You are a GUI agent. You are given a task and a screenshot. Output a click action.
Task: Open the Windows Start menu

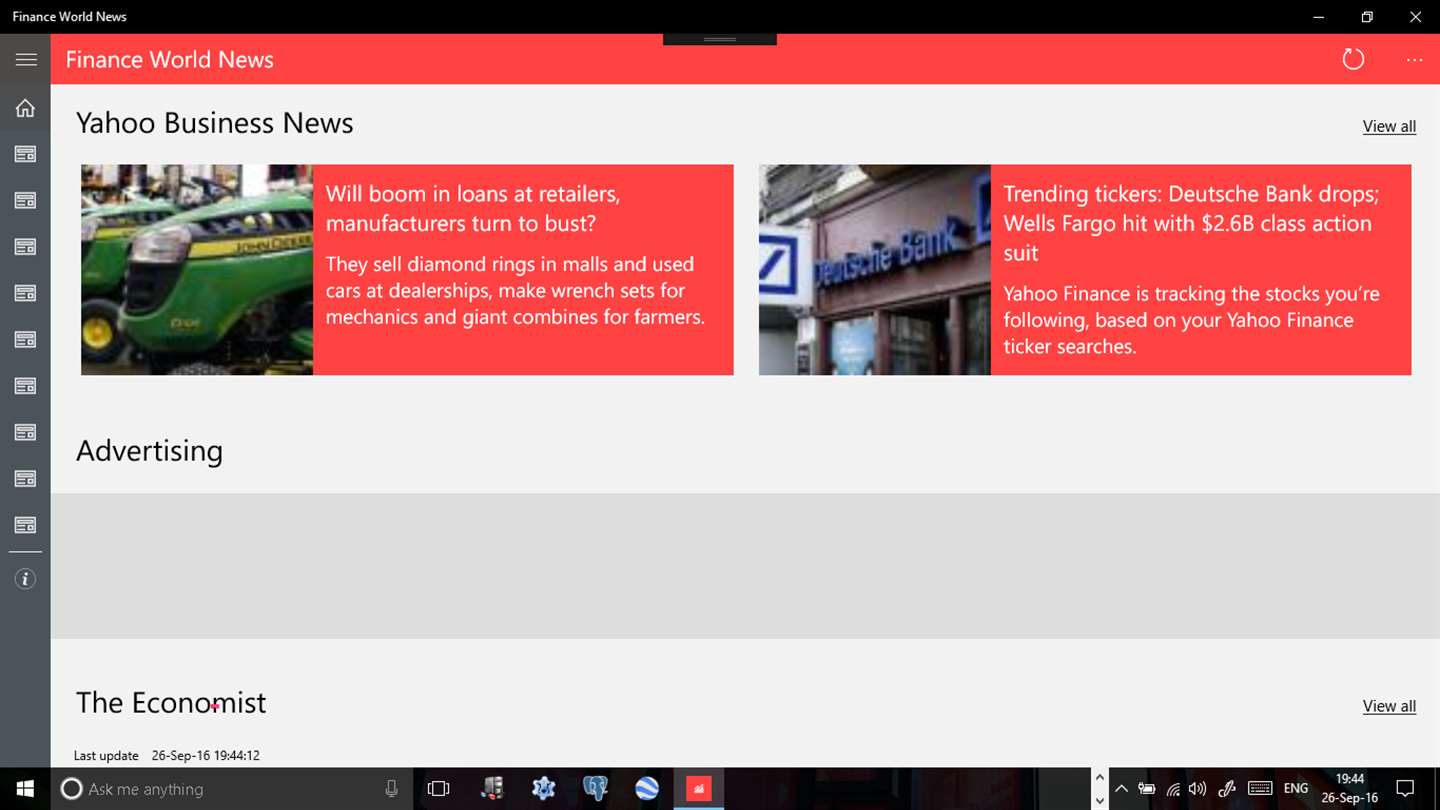[25, 789]
